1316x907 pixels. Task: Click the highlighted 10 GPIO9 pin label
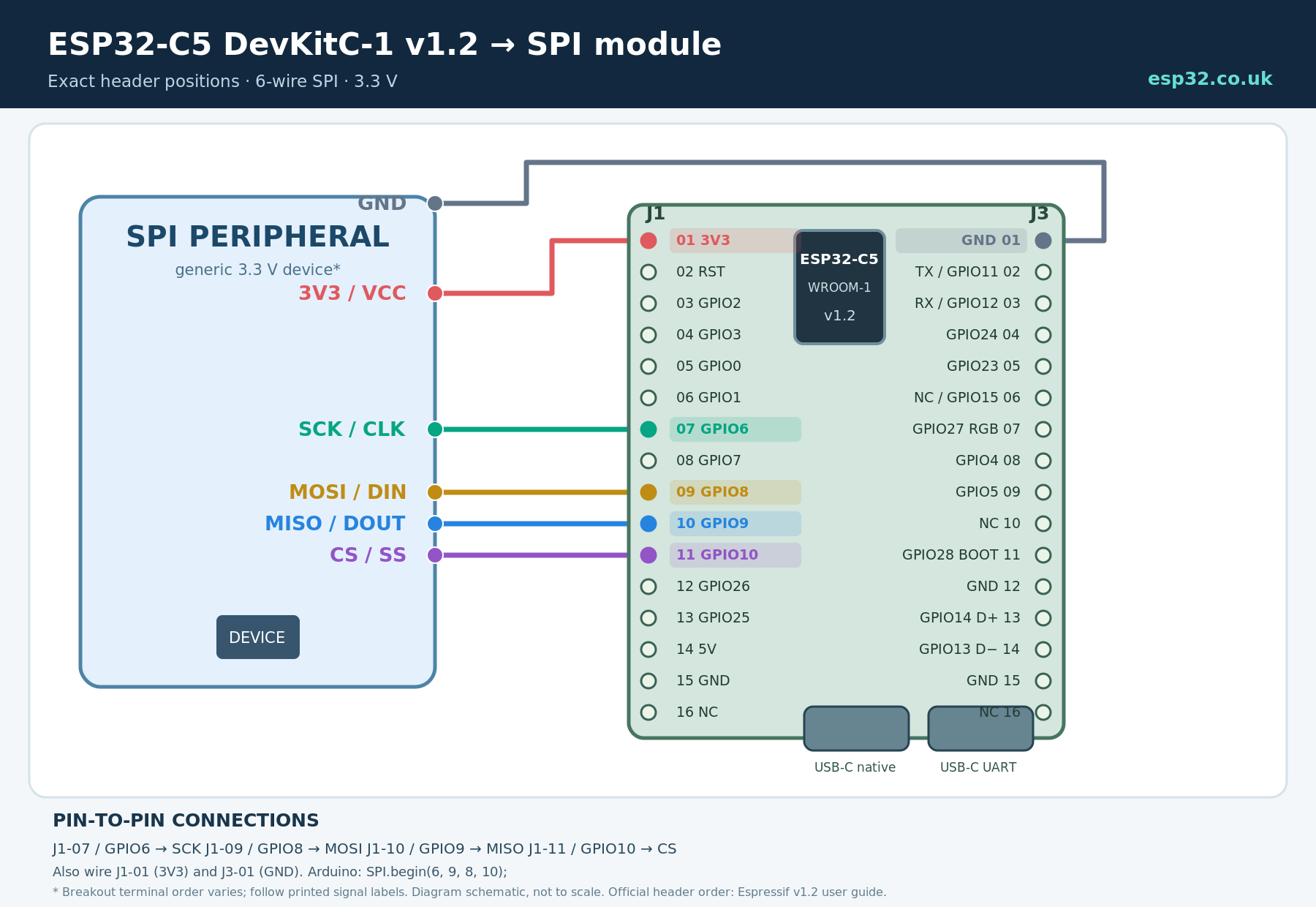(735, 524)
